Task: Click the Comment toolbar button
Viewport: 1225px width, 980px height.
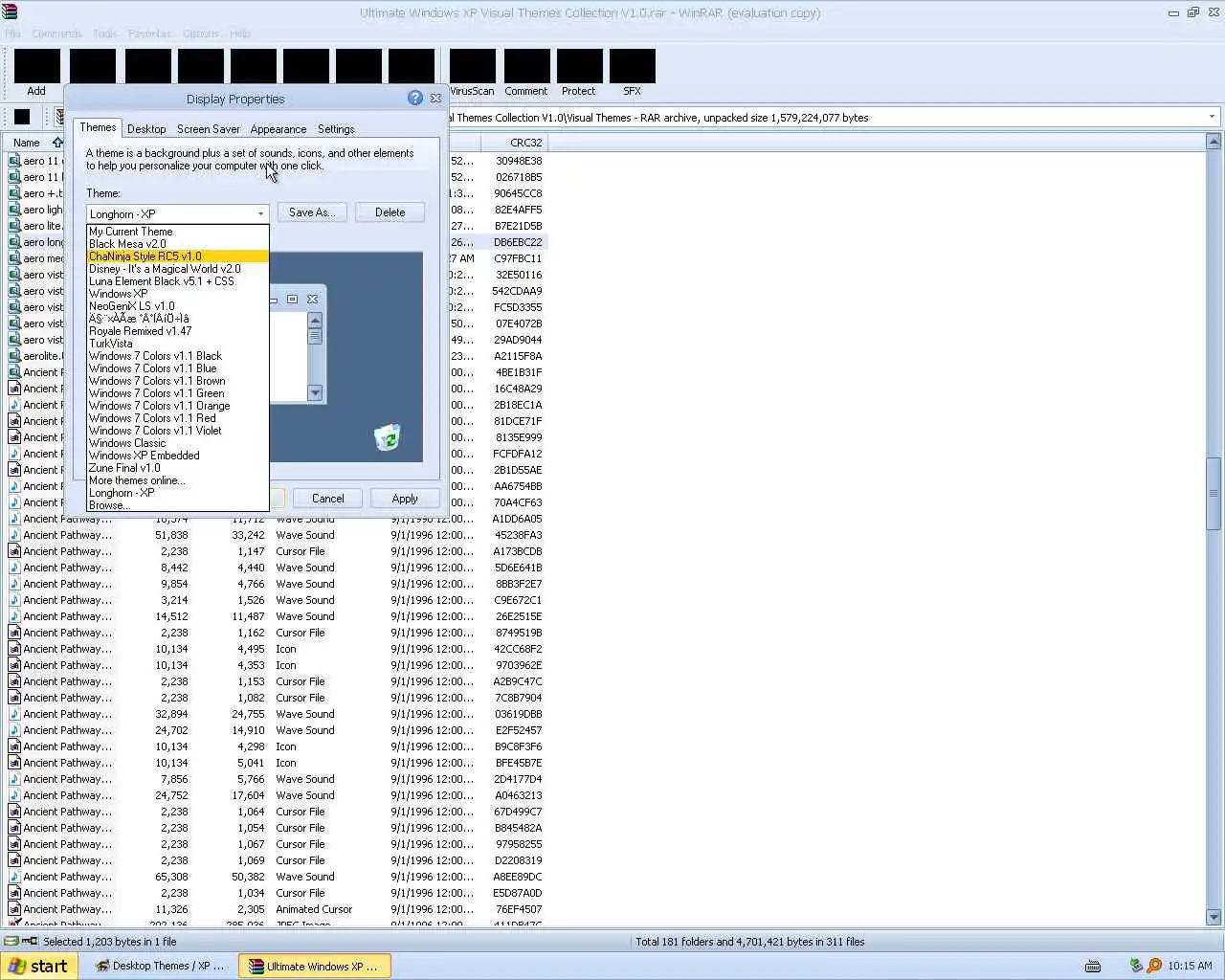Action: tap(526, 73)
